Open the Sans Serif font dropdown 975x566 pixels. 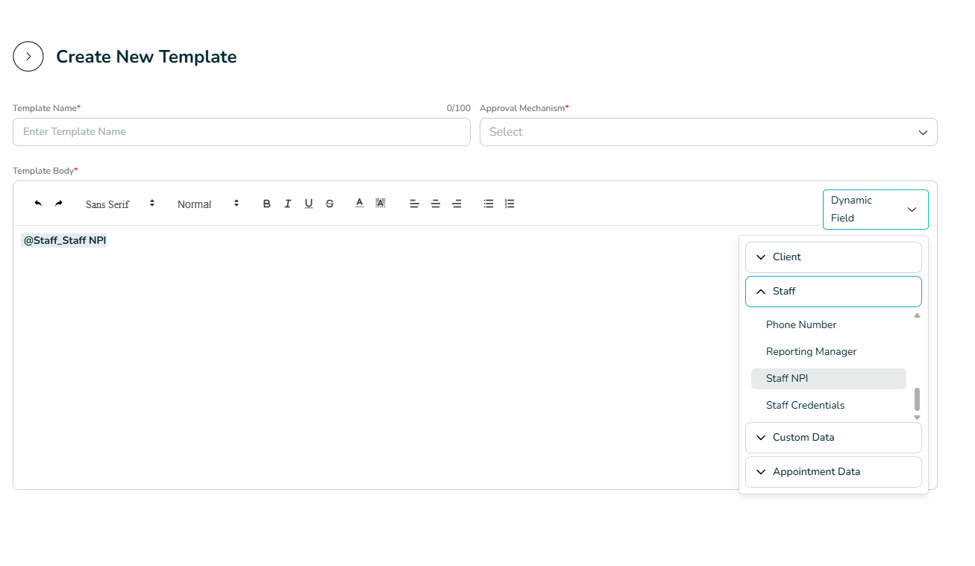[x=120, y=204]
